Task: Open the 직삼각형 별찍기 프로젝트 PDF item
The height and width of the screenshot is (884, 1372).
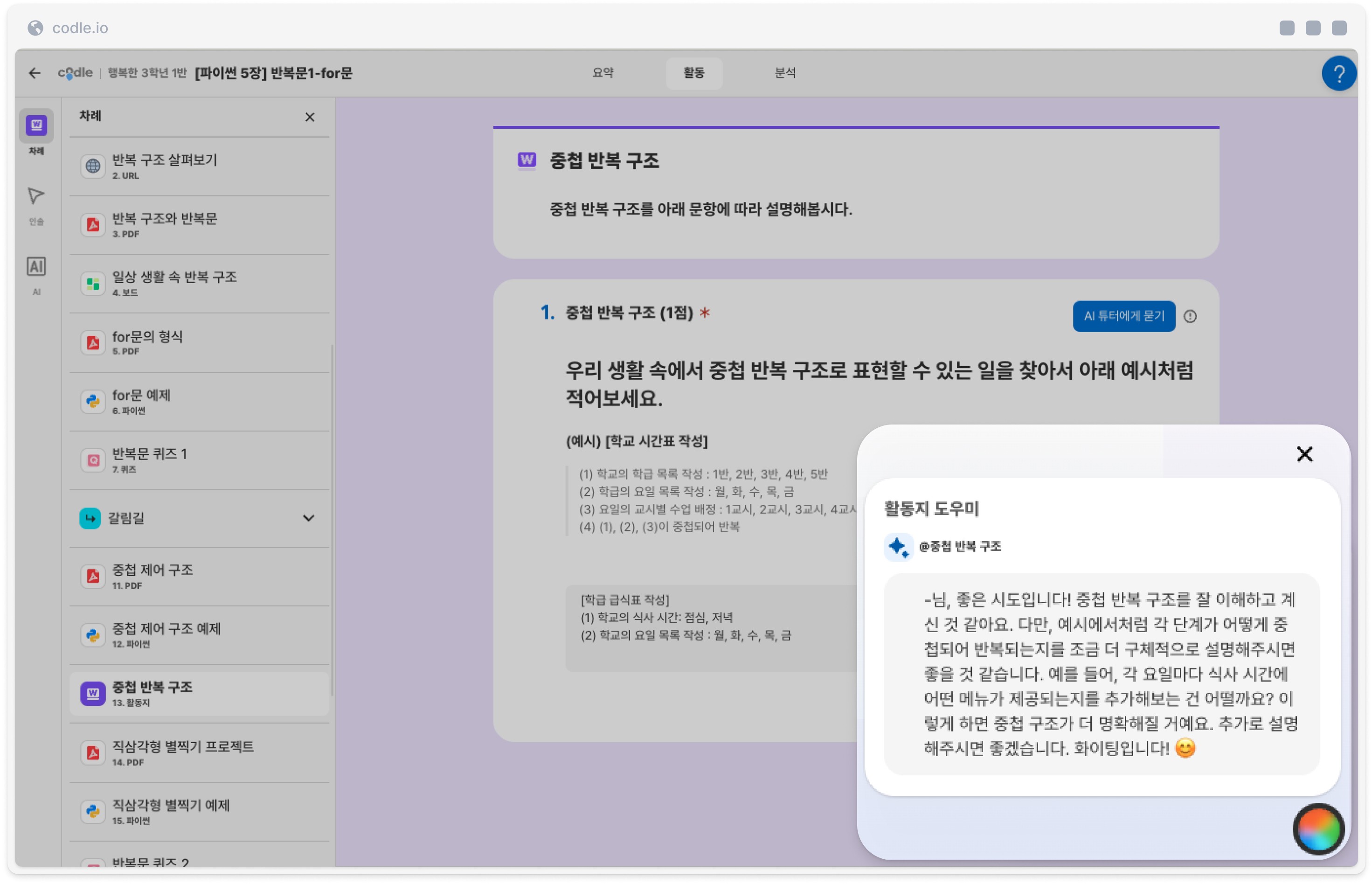Action: 199,752
